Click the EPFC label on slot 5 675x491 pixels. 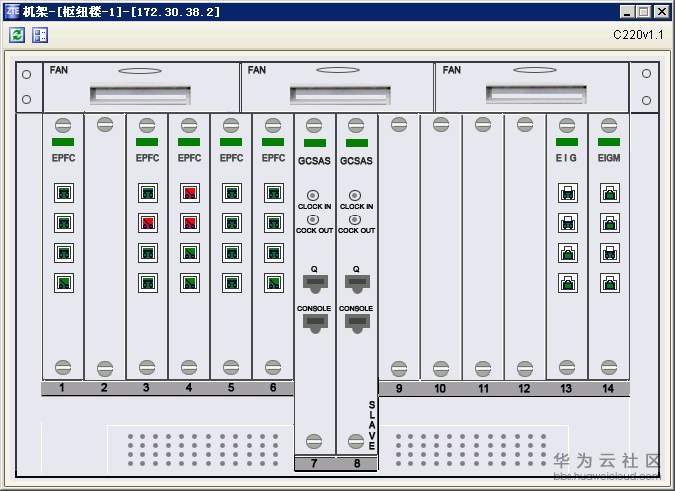coord(232,158)
